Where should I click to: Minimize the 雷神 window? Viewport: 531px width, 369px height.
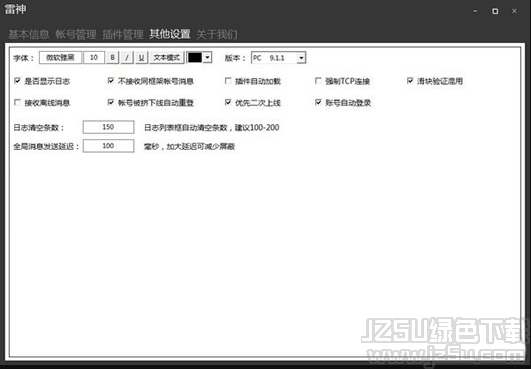click(475, 11)
